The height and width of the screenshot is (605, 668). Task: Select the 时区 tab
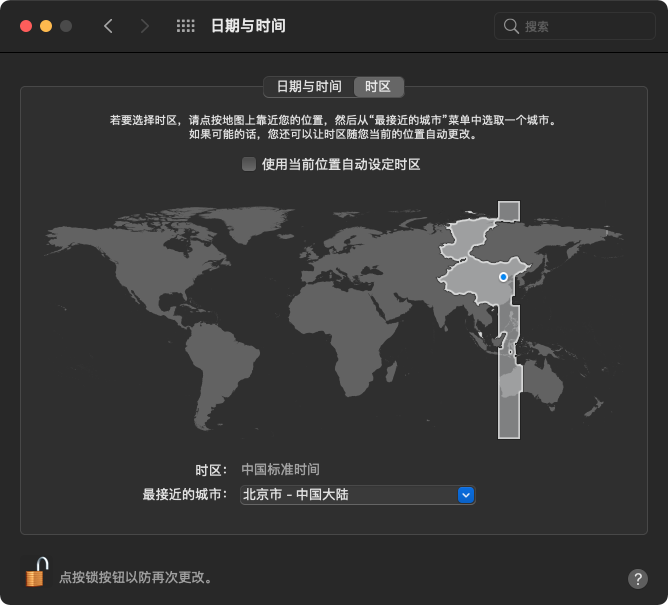(x=378, y=86)
